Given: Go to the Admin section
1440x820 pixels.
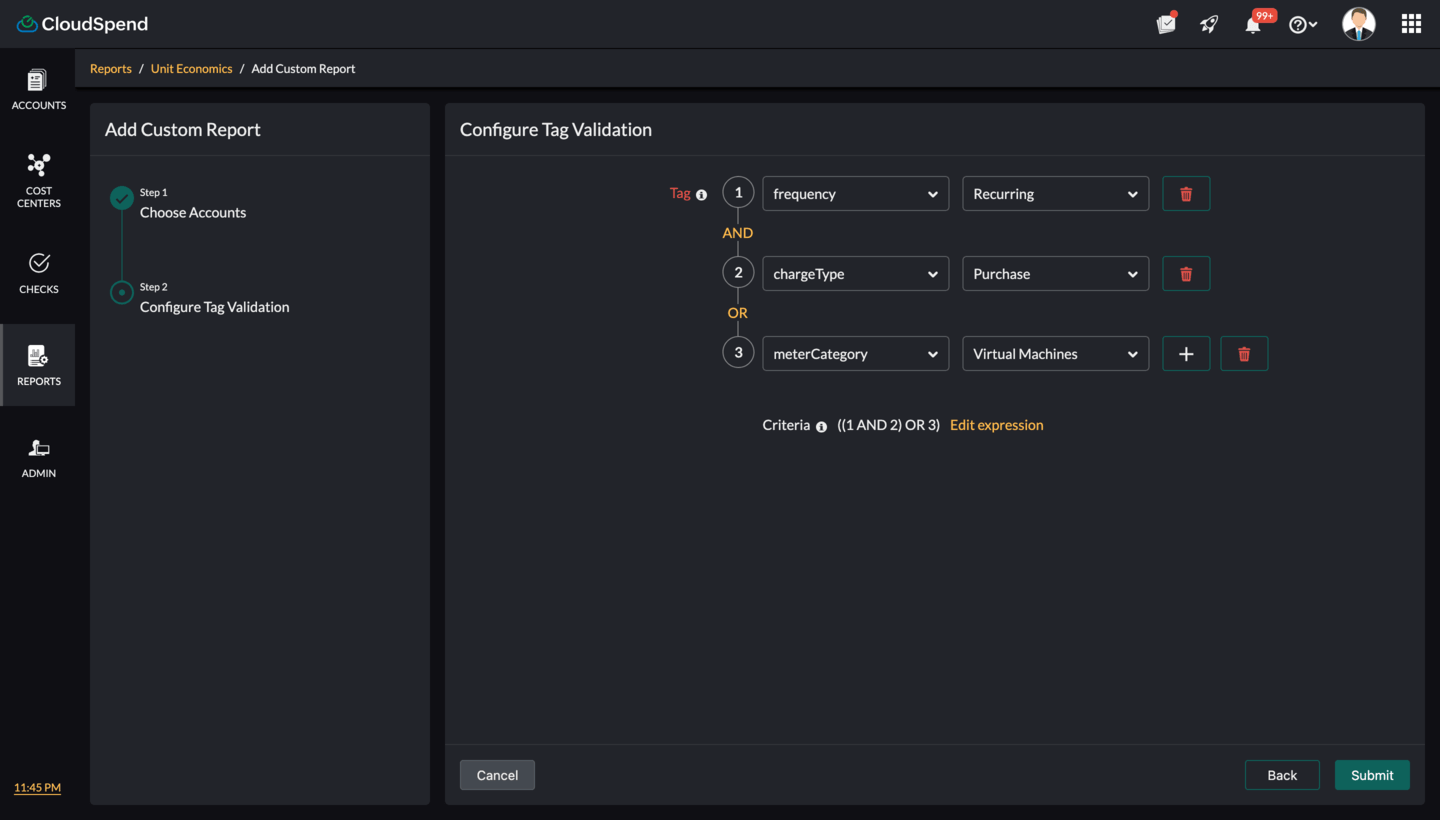Looking at the screenshot, I should coord(38,458).
